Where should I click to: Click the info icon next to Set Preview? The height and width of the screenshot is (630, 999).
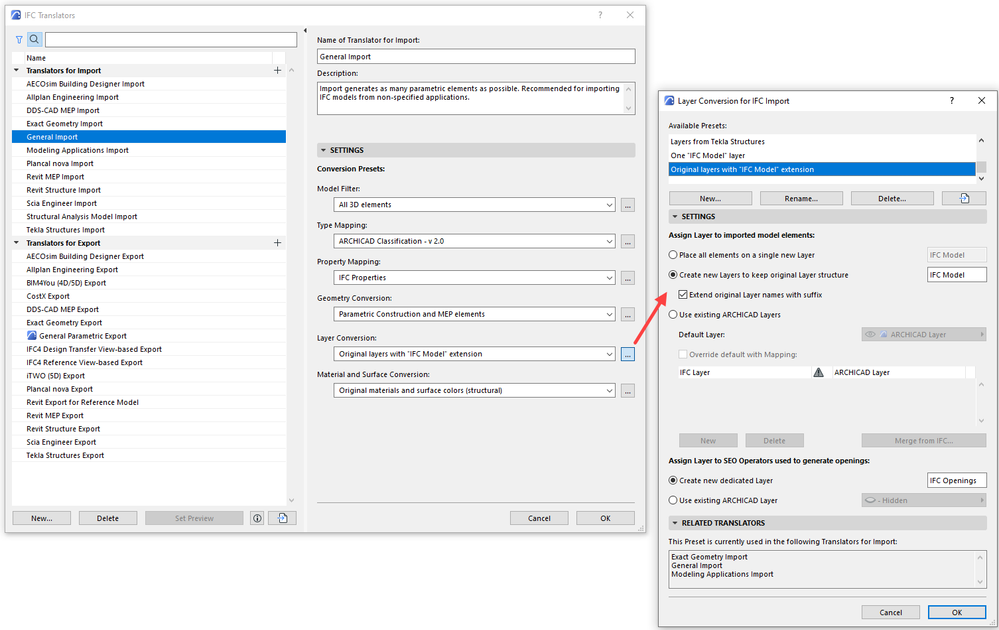pos(257,519)
